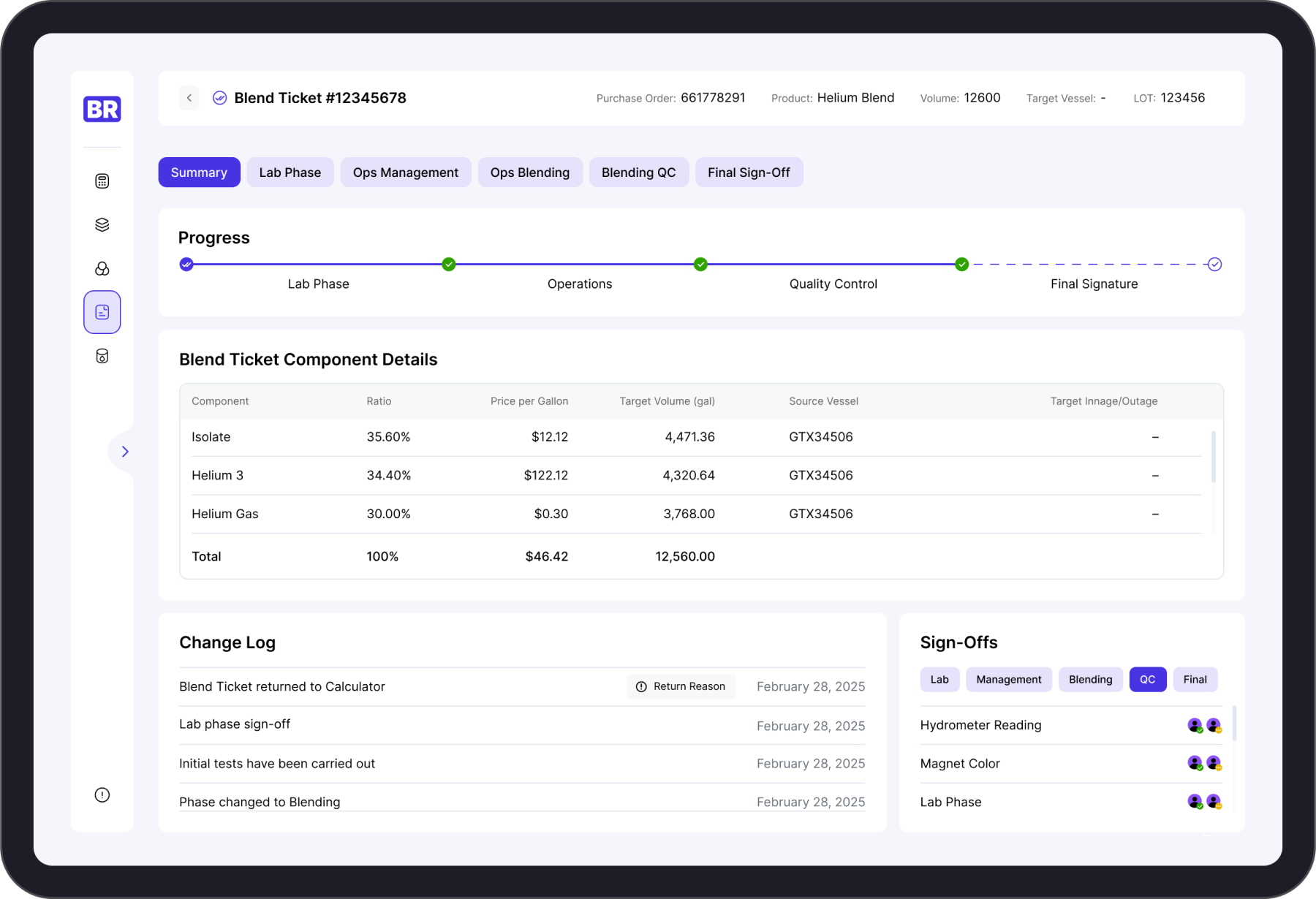
Task: Expand the sidebar with the right chevron
Action: pyautogui.click(x=125, y=452)
